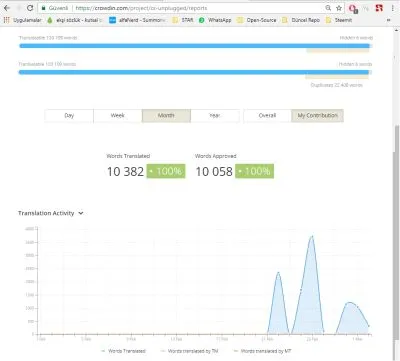Open the WhatsApp bookmark

point(215,20)
